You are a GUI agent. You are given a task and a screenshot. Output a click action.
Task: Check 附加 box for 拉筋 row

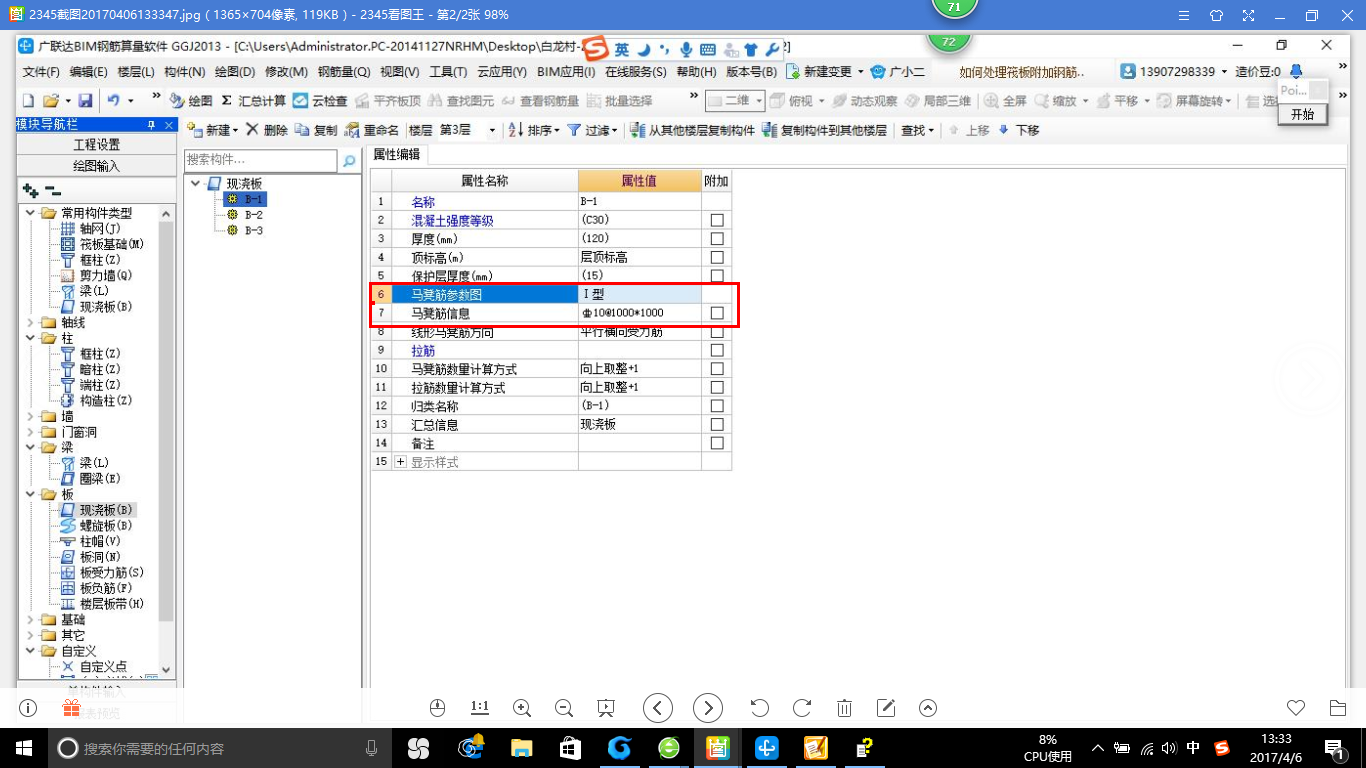click(717, 350)
